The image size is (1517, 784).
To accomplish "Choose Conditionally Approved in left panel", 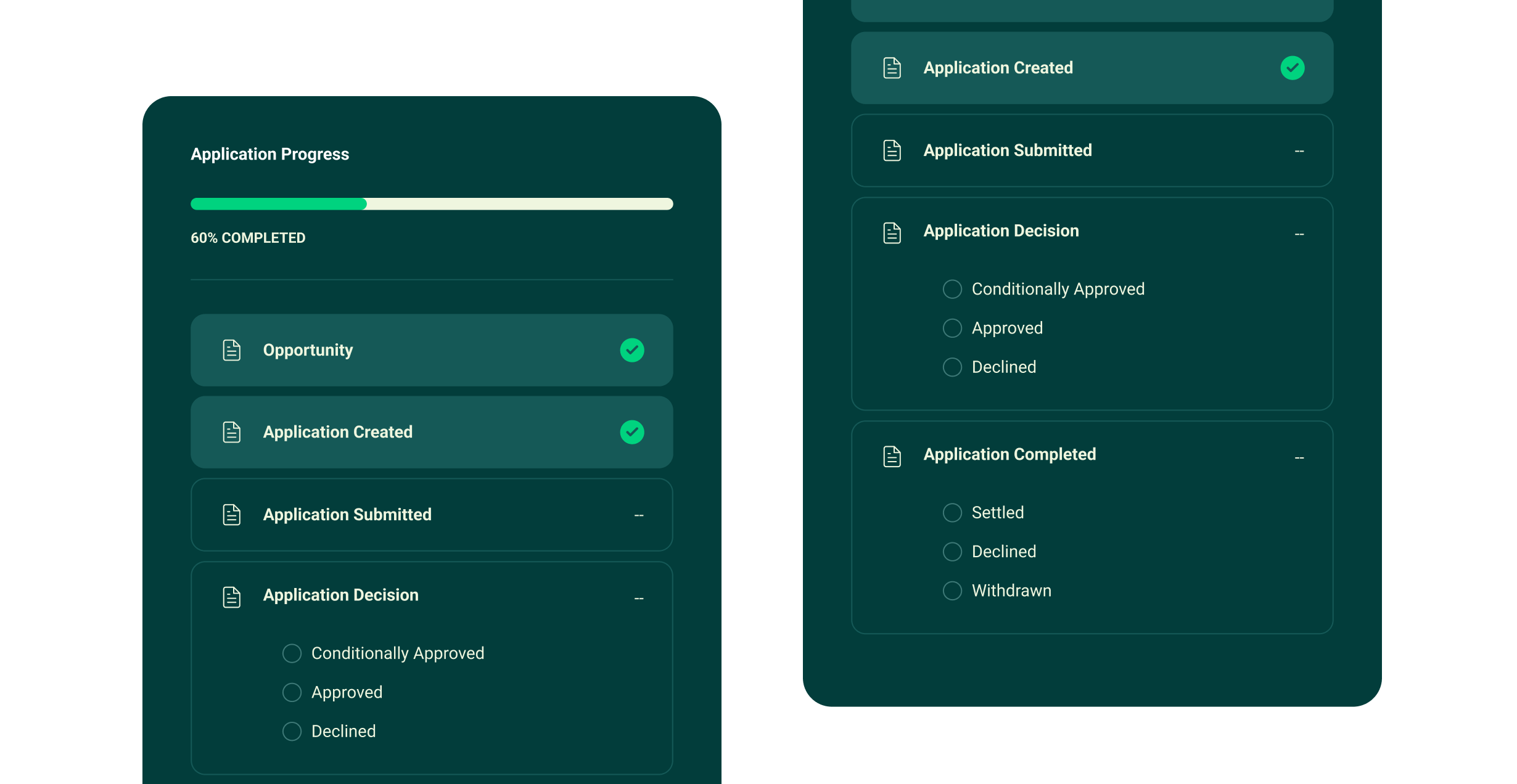I will (292, 653).
